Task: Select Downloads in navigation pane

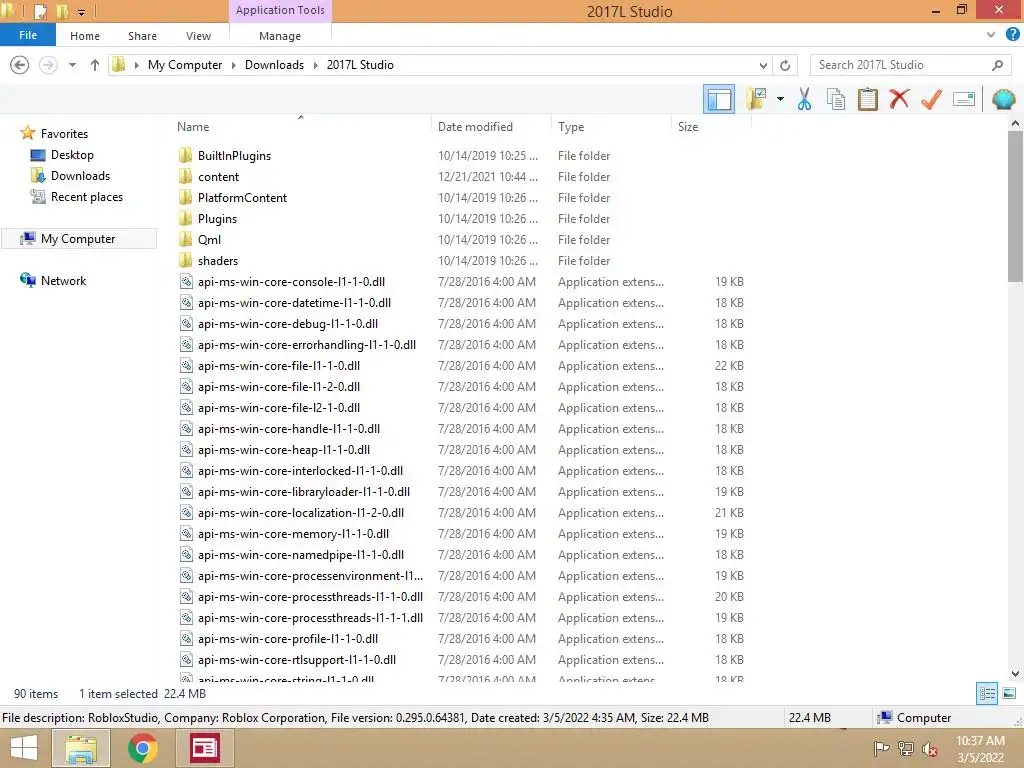Action: click(x=80, y=176)
